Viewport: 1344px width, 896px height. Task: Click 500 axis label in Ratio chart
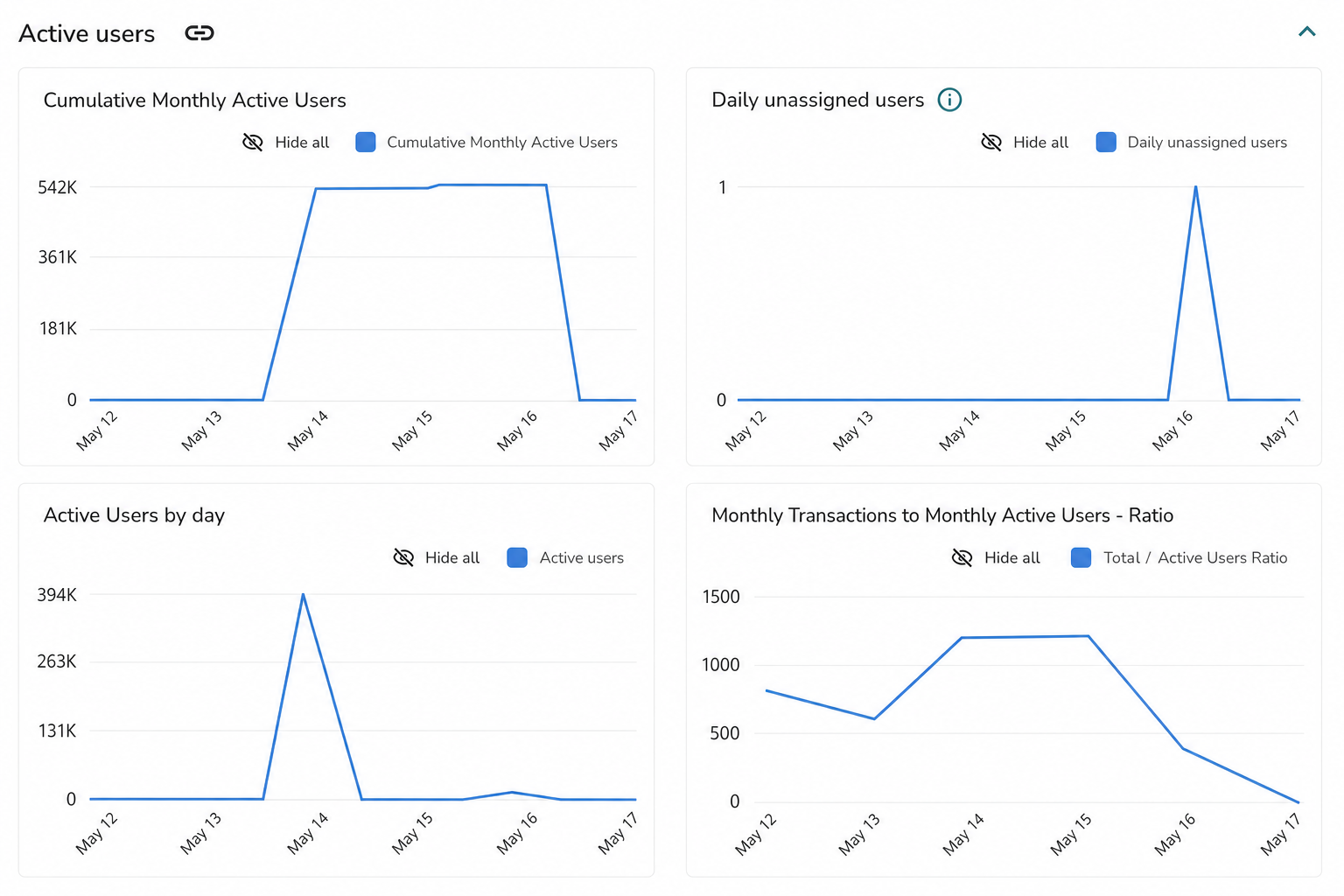point(724,733)
